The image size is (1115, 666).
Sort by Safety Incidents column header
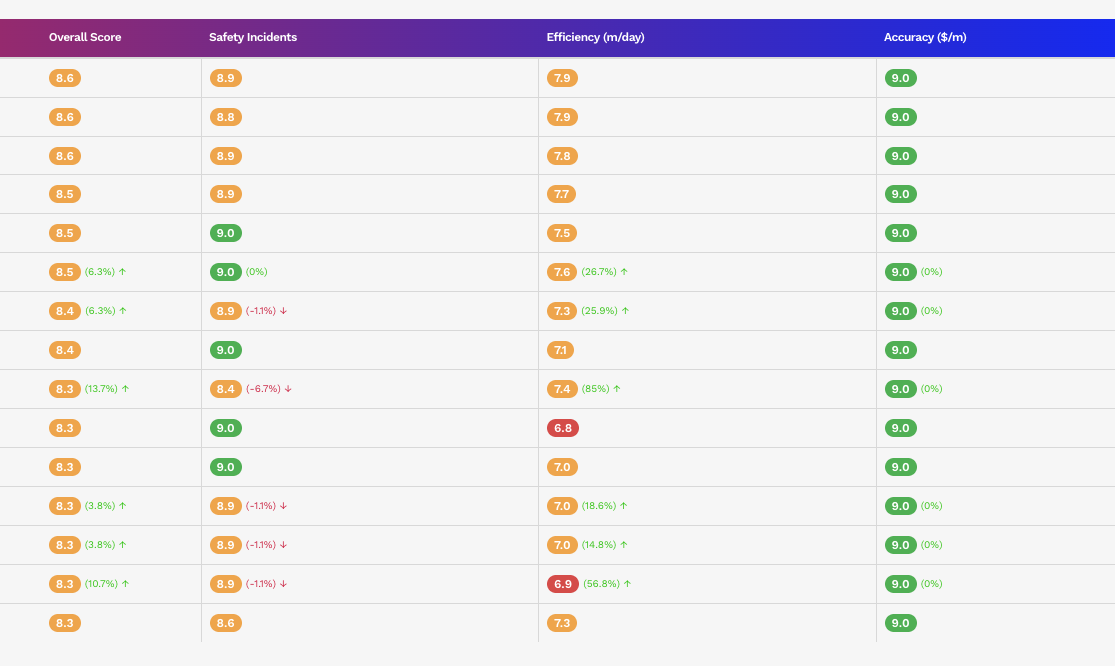coord(253,37)
